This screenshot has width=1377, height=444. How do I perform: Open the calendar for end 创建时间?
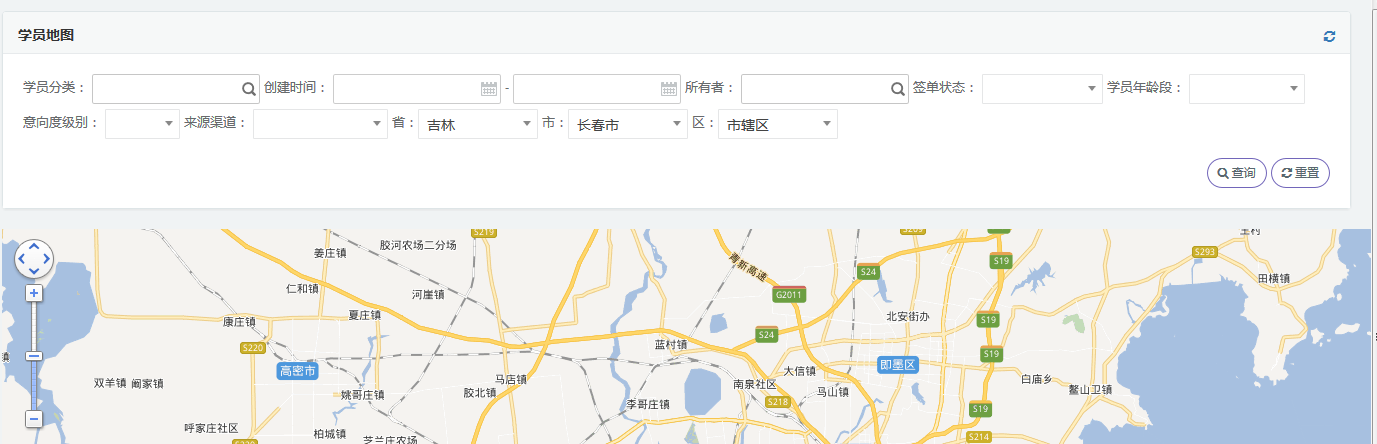(x=669, y=88)
